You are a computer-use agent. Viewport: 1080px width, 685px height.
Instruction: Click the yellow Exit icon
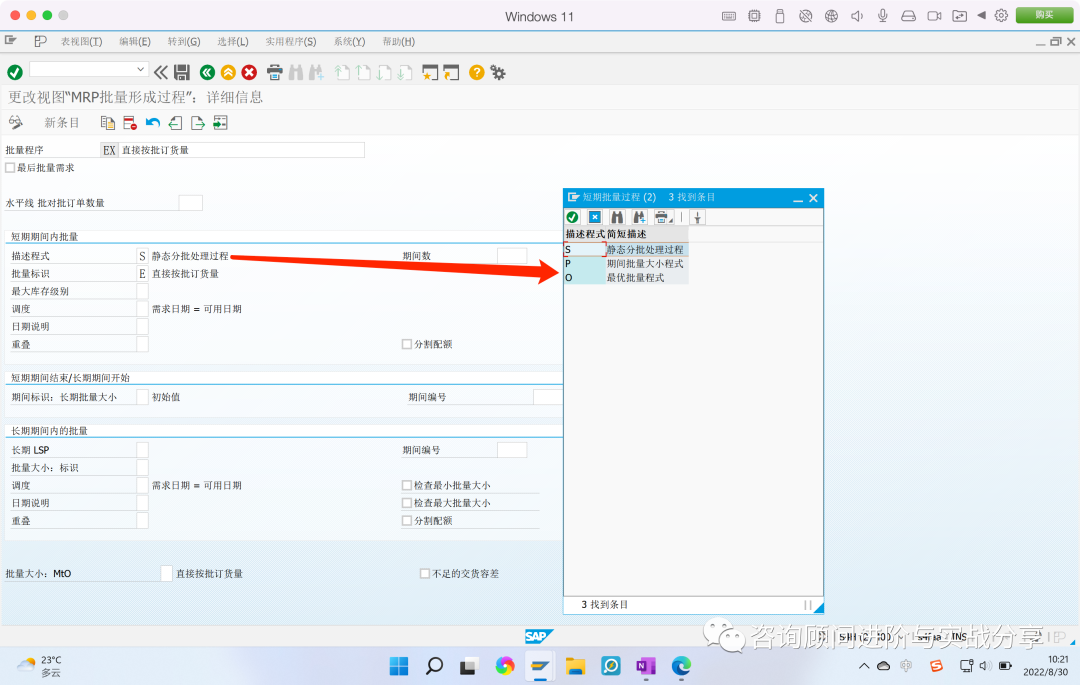[228, 72]
